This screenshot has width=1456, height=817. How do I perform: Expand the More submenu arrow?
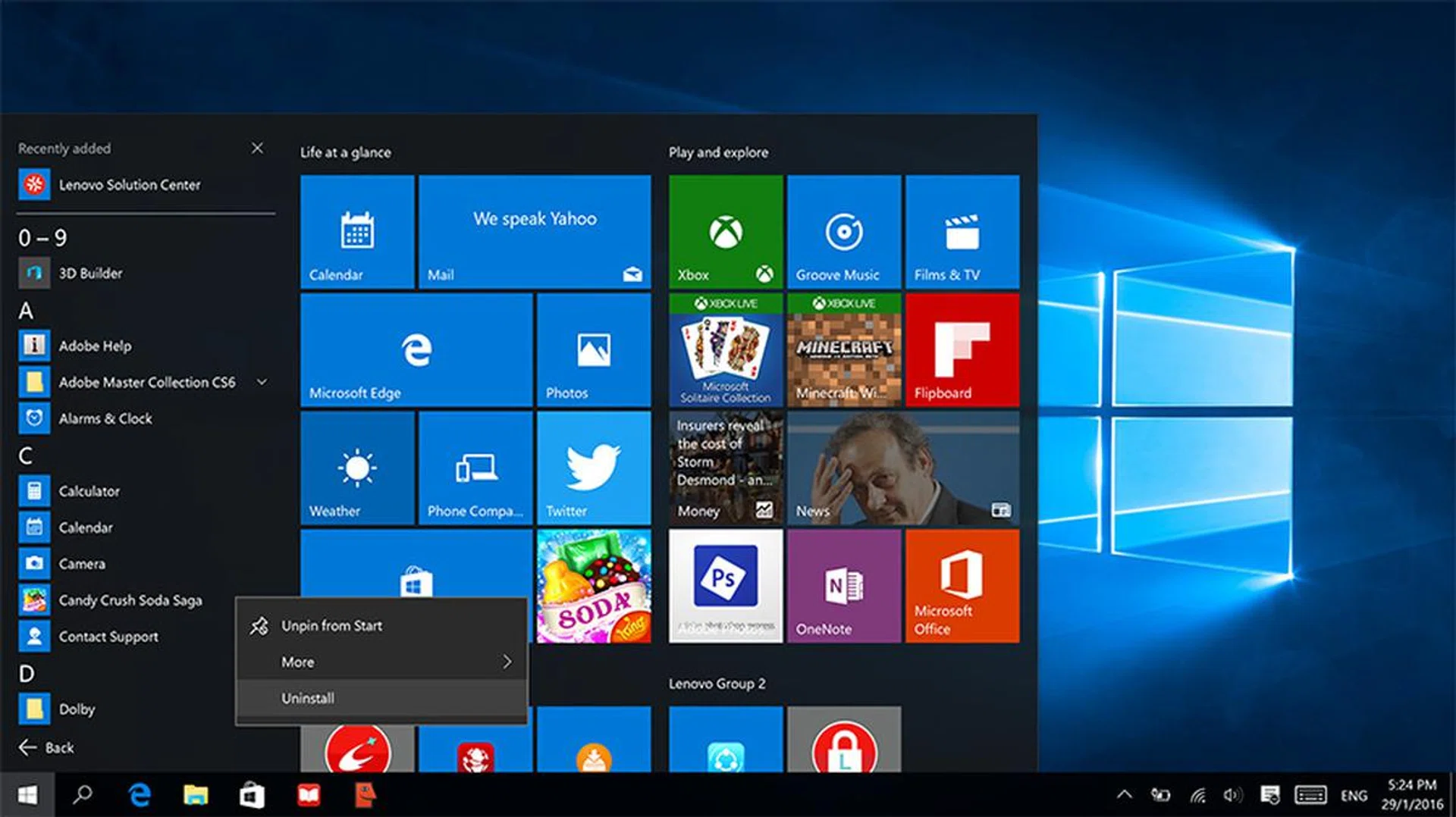(x=507, y=662)
